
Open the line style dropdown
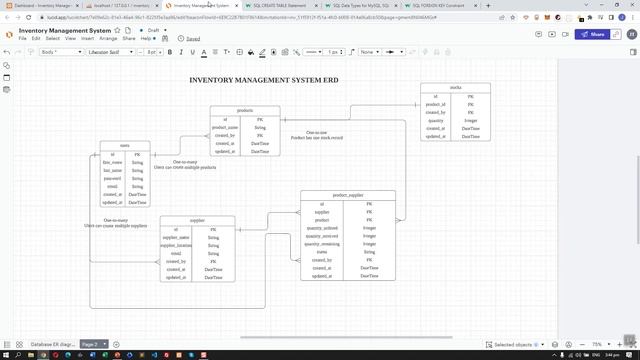point(313,52)
